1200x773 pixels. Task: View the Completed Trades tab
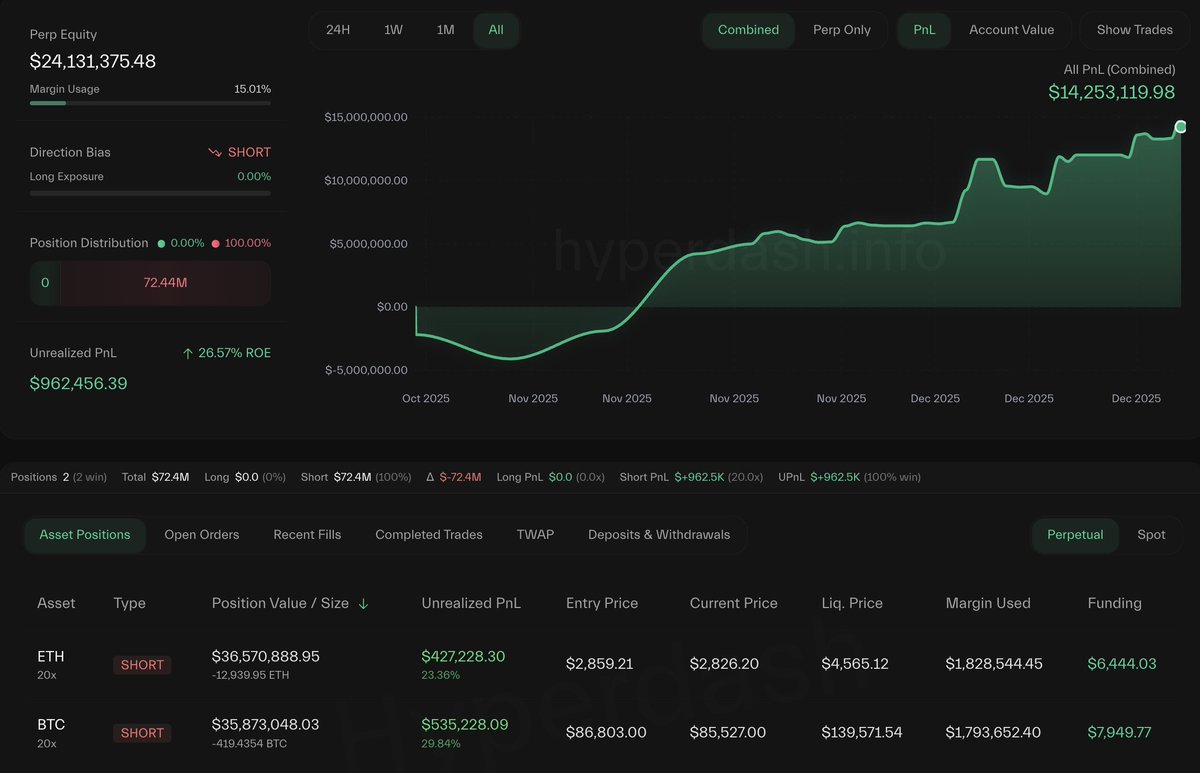pyautogui.click(x=428, y=534)
